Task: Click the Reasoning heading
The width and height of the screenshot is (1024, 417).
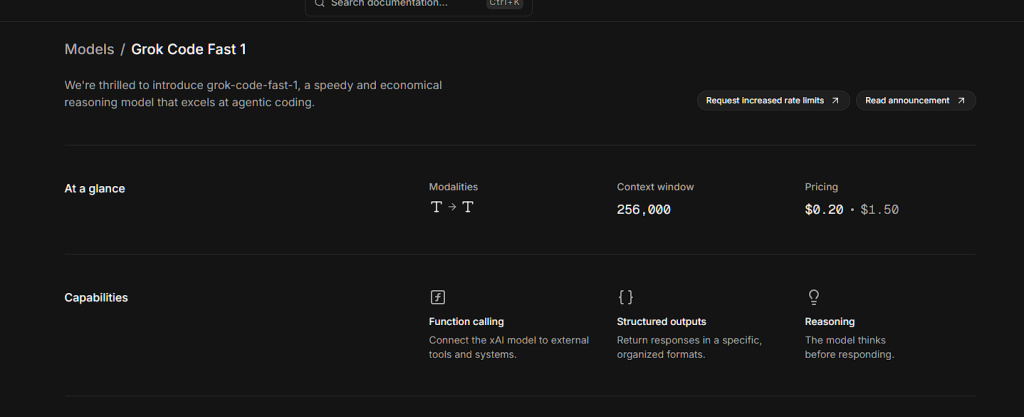Action: click(830, 322)
